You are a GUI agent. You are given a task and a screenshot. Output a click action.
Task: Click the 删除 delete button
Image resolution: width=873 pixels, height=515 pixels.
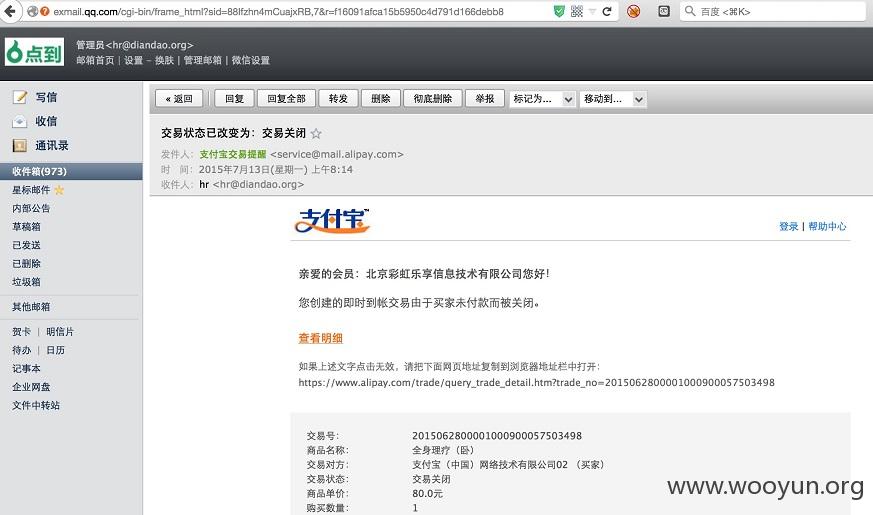(381, 99)
